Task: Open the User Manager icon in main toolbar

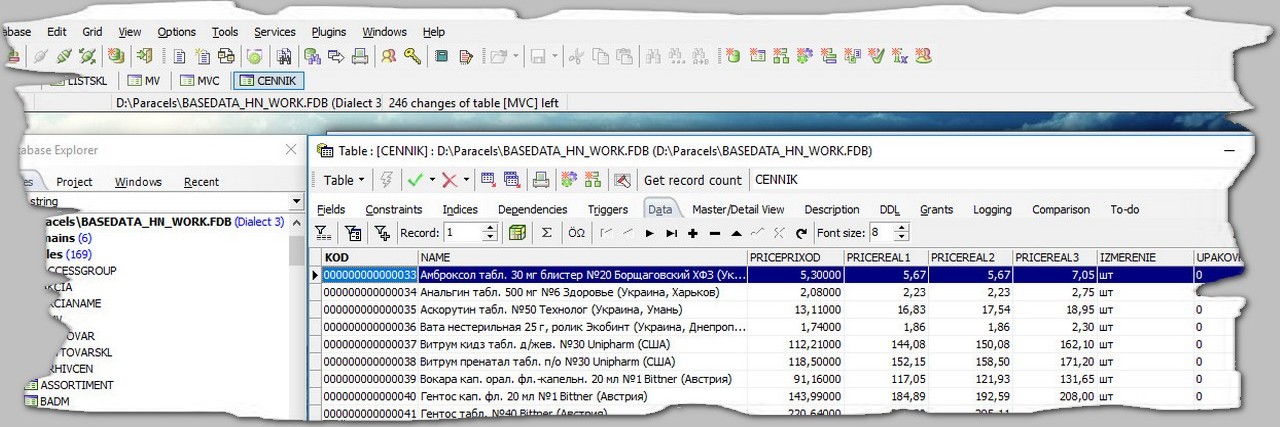Action: click(x=388, y=57)
